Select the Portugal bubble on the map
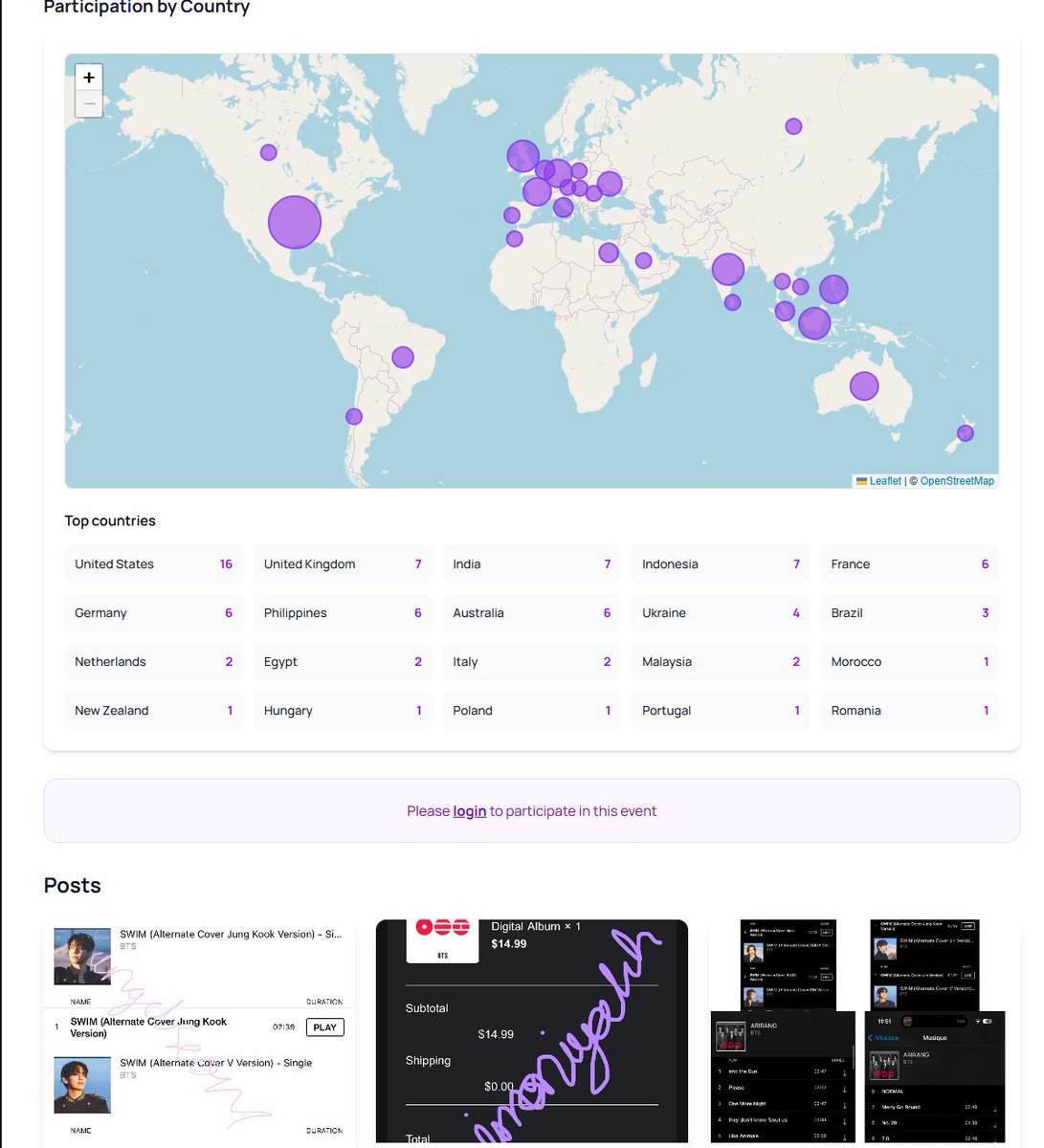The image size is (1044, 1148). (512, 215)
